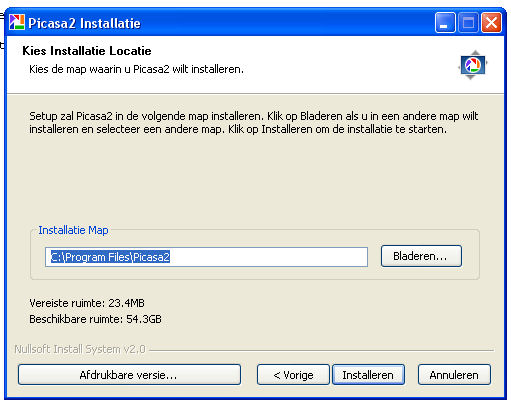The image size is (511, 402).
Task: Click the Vereiste ruimte 23.4MB text
Action: pos(87,303)
